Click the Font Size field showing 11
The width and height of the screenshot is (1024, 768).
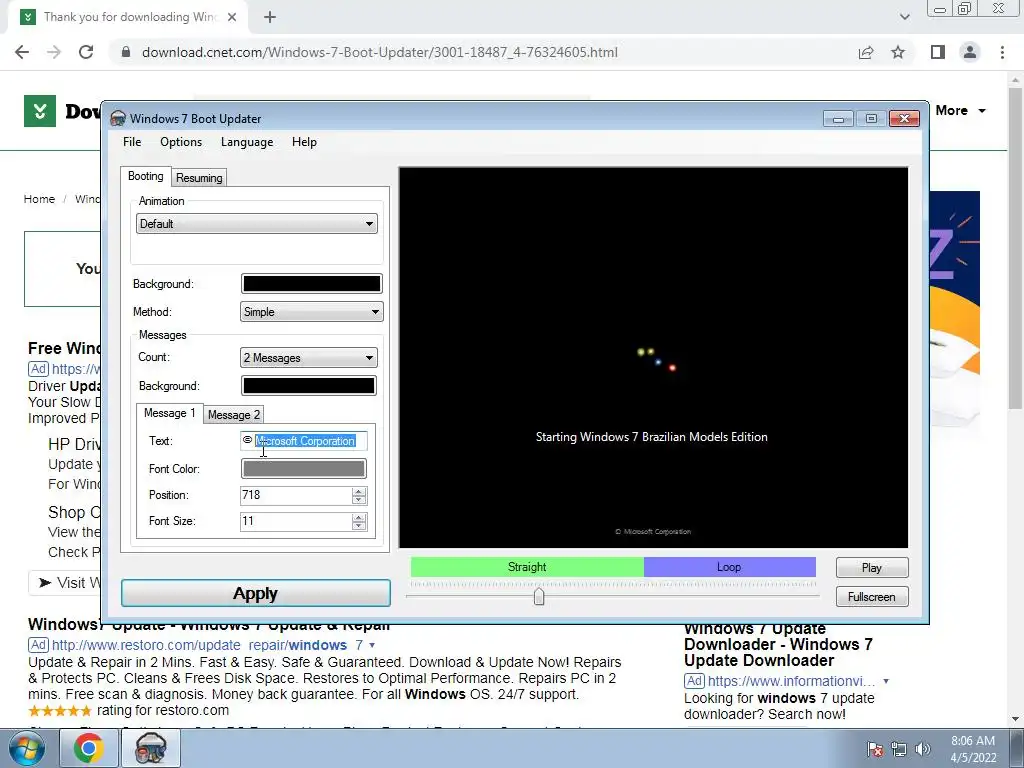pos(296,521)
